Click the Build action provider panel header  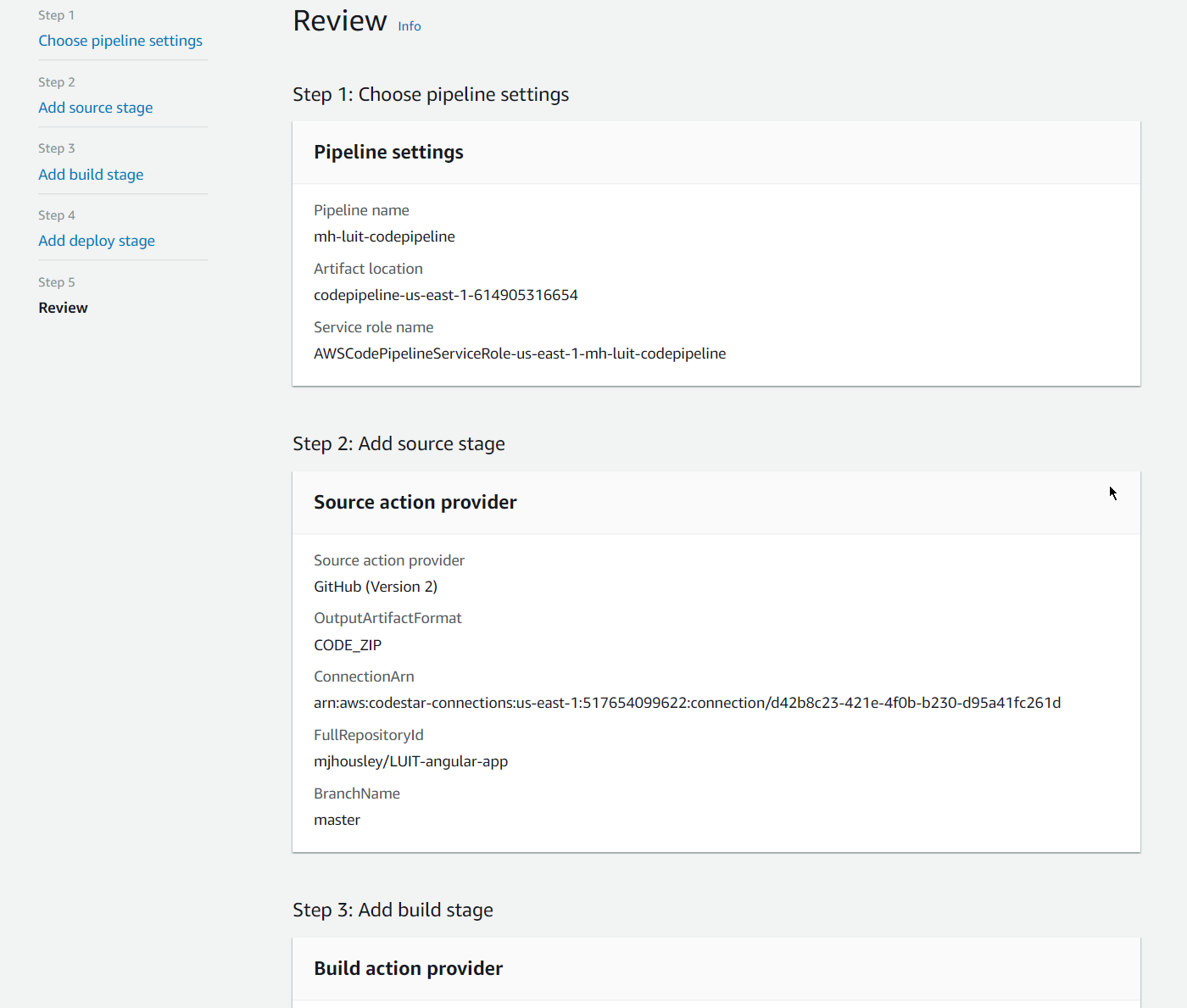point(408,969)
